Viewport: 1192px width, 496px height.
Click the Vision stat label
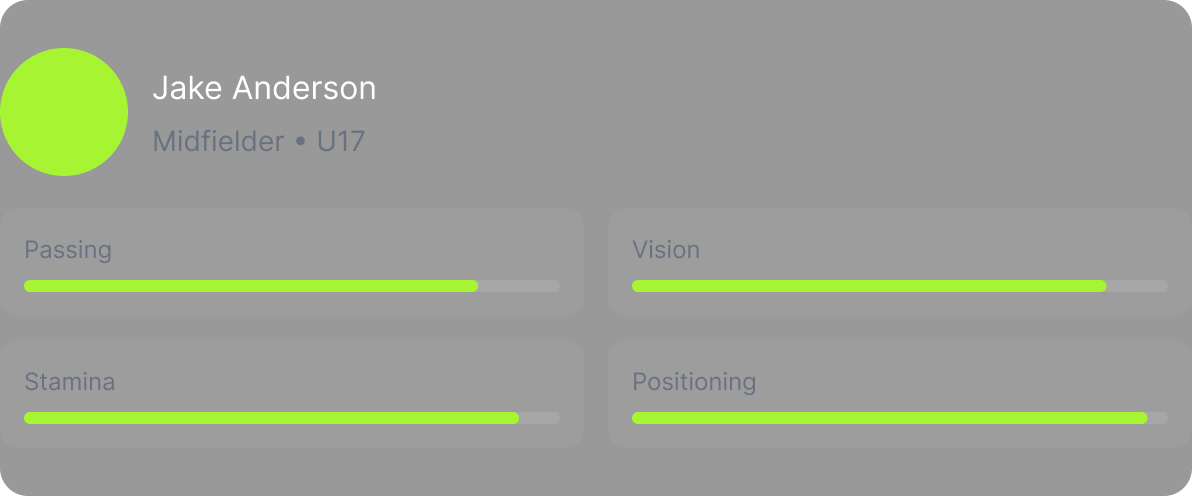(666, 249)
